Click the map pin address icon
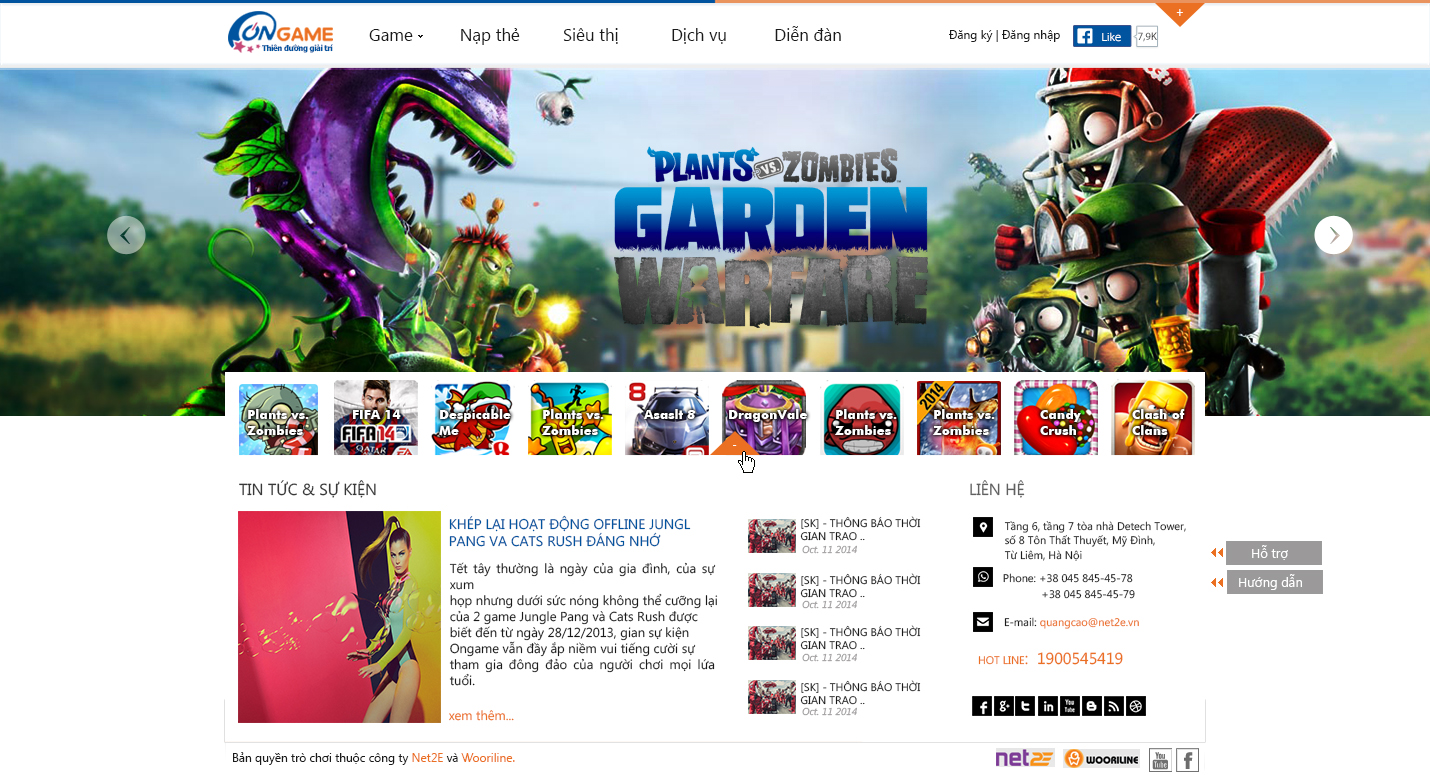This screenshot has height=775, width=1430. point(983,527)
